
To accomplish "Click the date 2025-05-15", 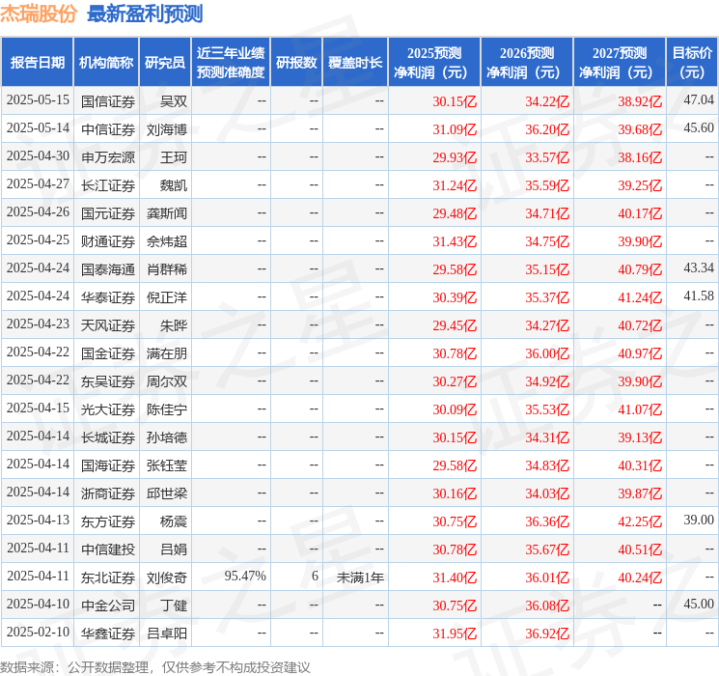I will (x=38, y=100).
